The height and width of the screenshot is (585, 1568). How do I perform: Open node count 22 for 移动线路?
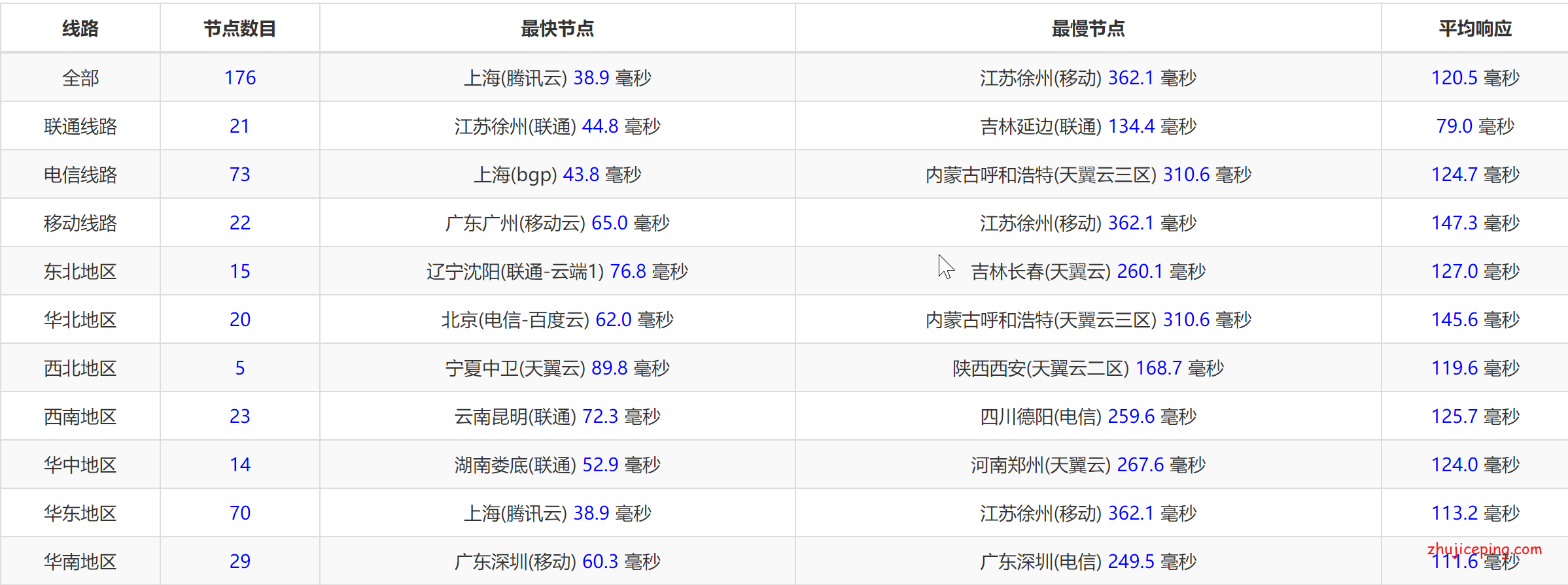click(x=240, y=223)
